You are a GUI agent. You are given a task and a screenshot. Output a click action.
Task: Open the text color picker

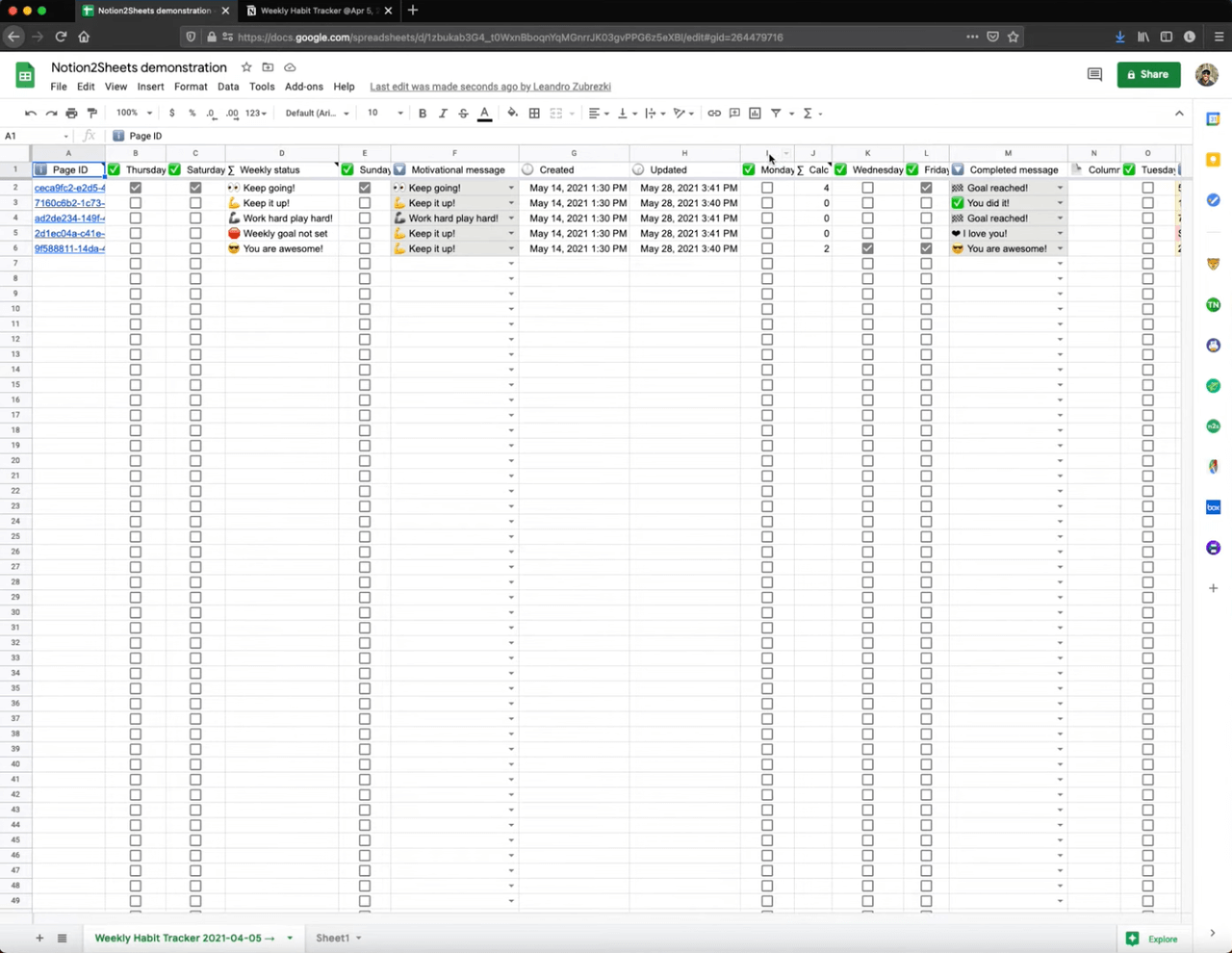pos(484,114)
